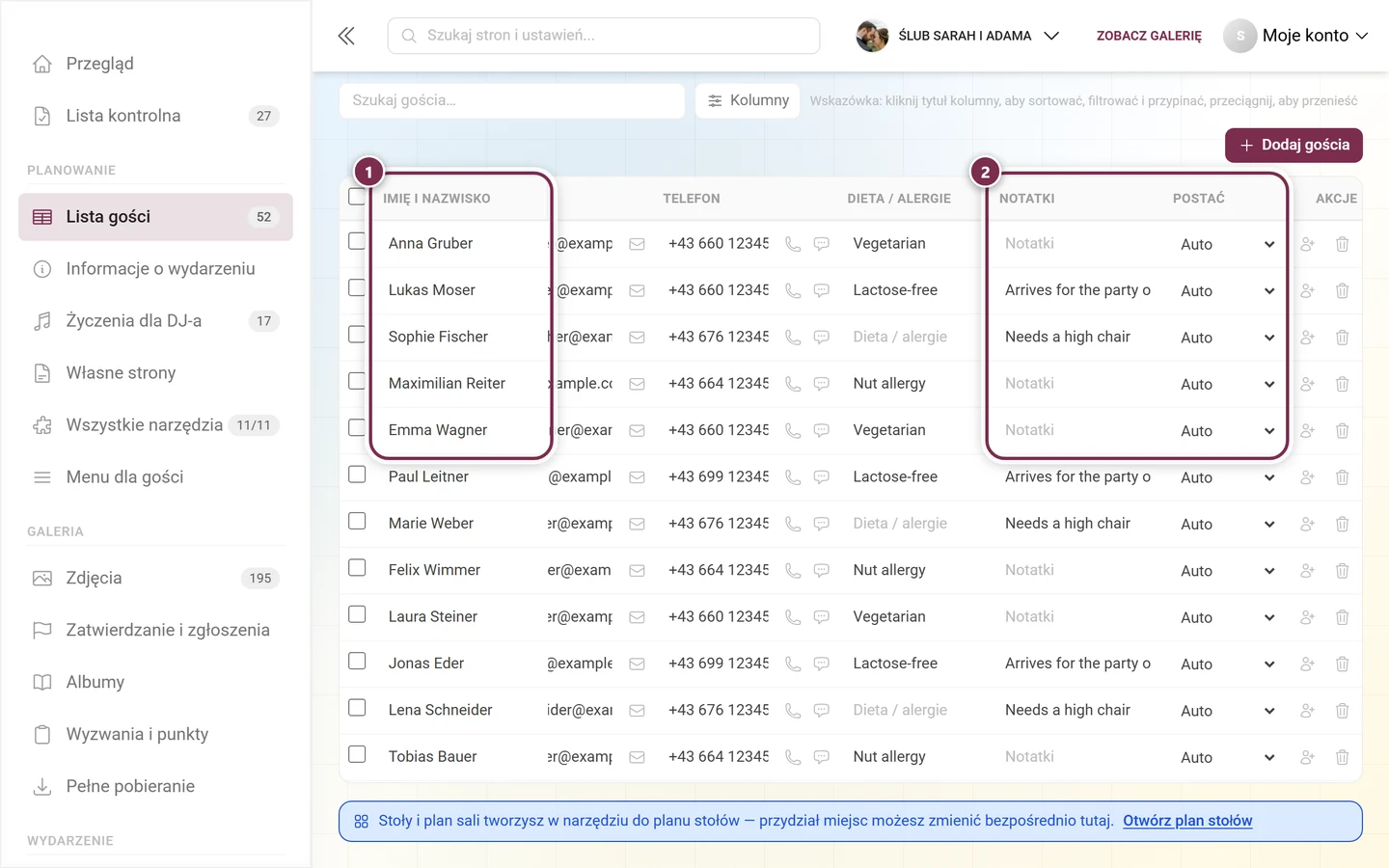Open the Postać dropdown for Laura Steiner
Screen dimensions: 1389x868
click(x=1227, y=617)
